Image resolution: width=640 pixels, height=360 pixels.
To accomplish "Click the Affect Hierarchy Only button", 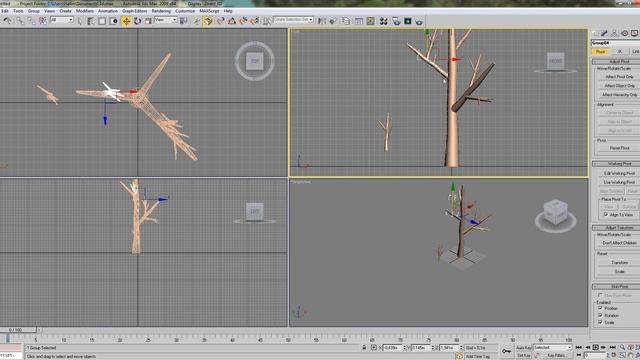I will [x=619, y=95].
